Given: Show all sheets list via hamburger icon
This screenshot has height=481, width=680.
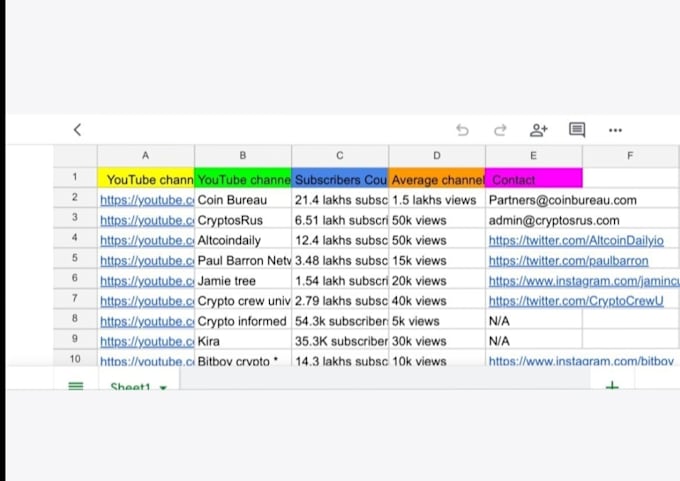Looking at the screenshot, I should [x=75, y=385].
